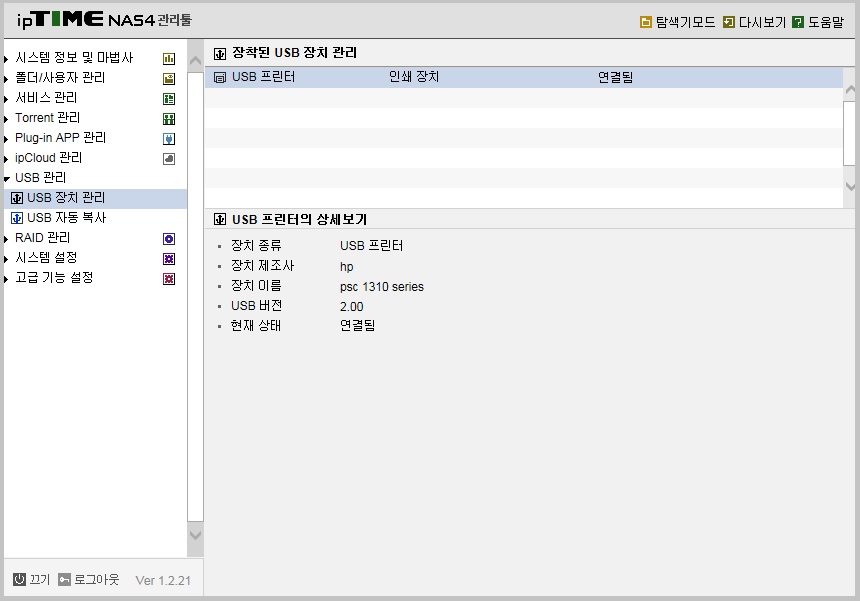
Task: Click the 2.00 USB version value
Action: [x=352, y=307]
